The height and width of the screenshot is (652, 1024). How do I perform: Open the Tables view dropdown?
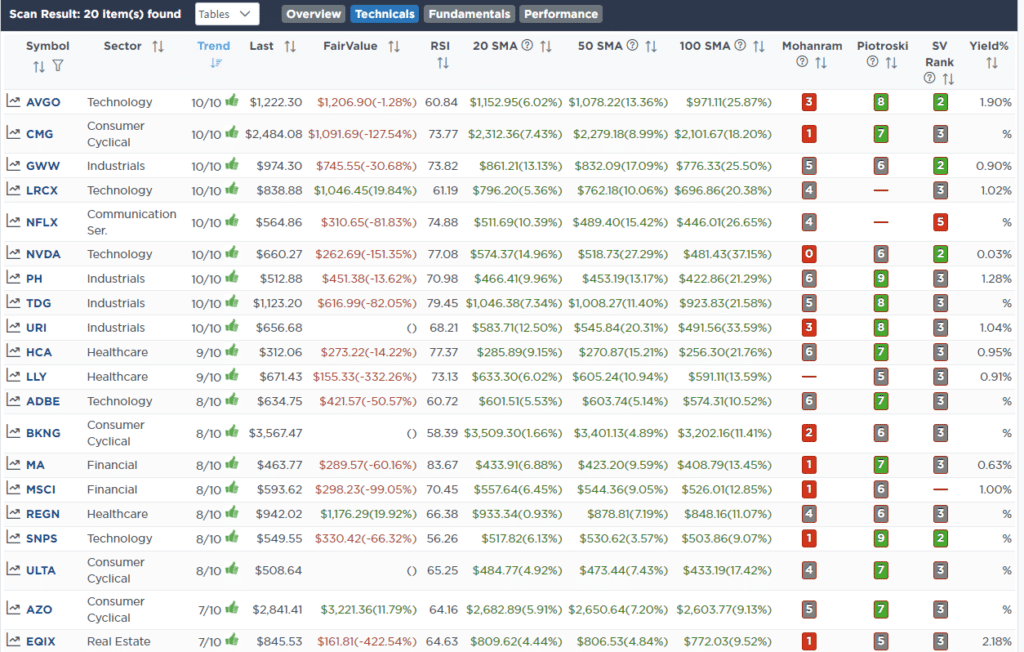coord(227,14)
